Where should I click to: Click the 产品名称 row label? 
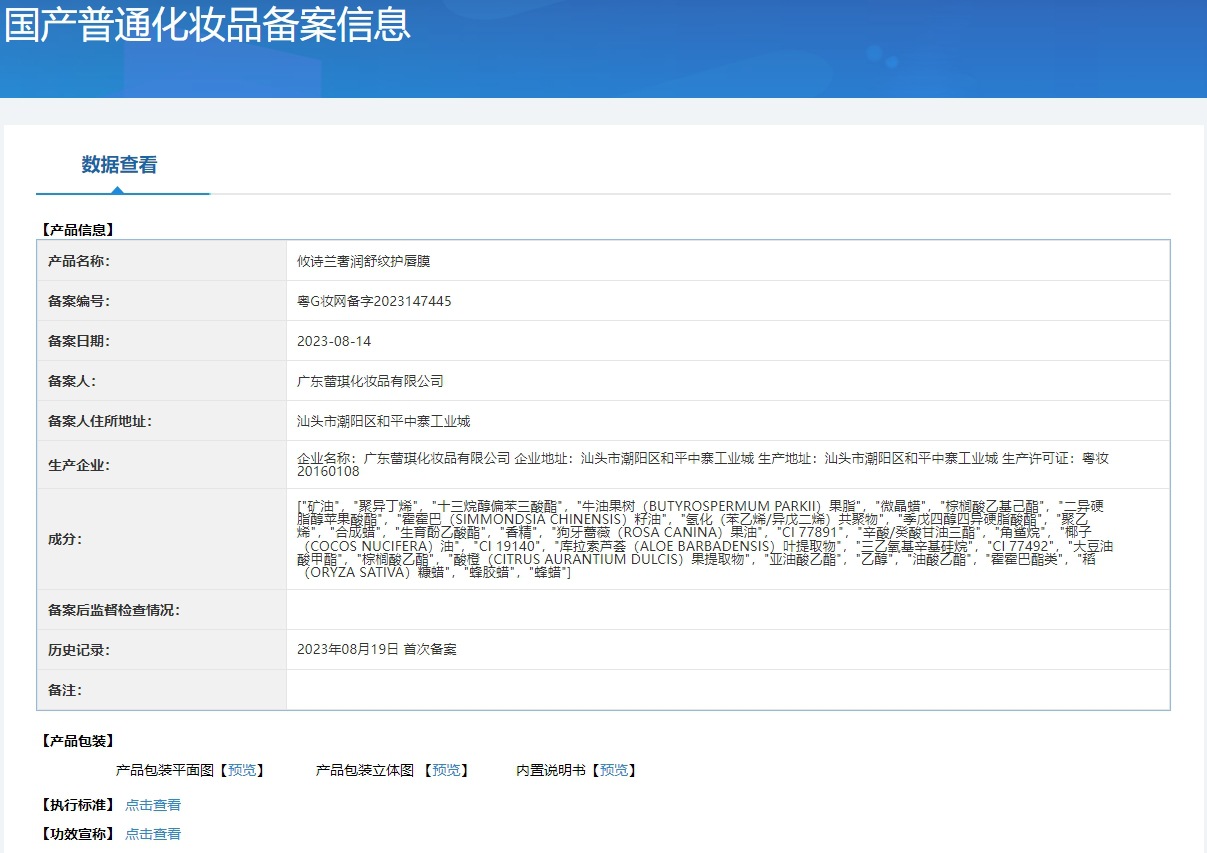(79, 261)
